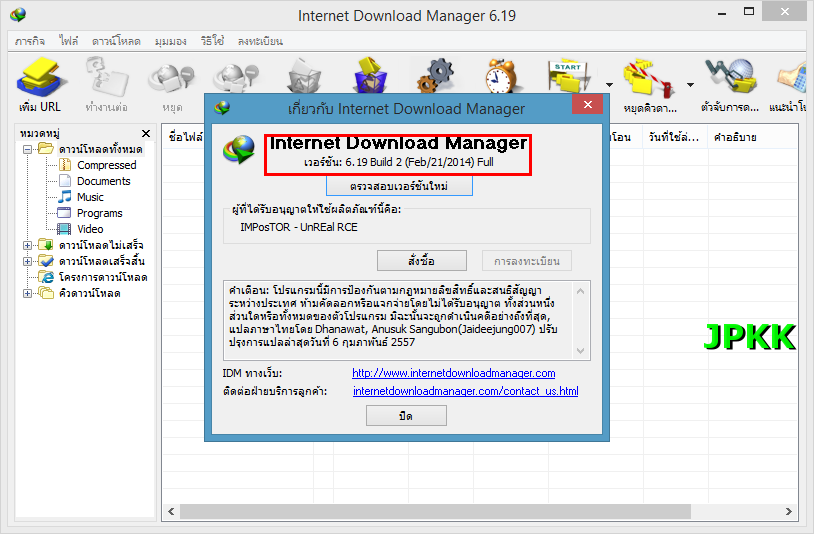
Task: Maximize the Internet Download Manager window
Action: [x=749, y=11]
